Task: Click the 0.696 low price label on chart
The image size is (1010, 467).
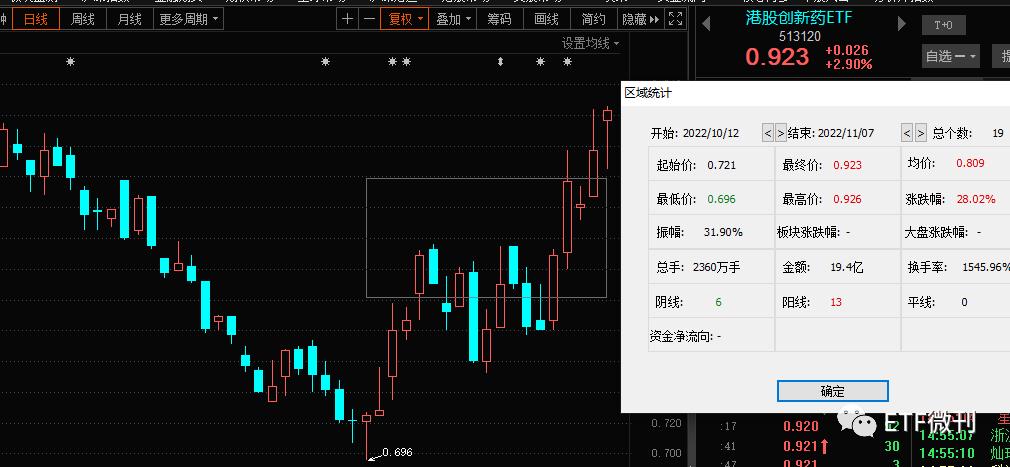Action: coord(397,452)
